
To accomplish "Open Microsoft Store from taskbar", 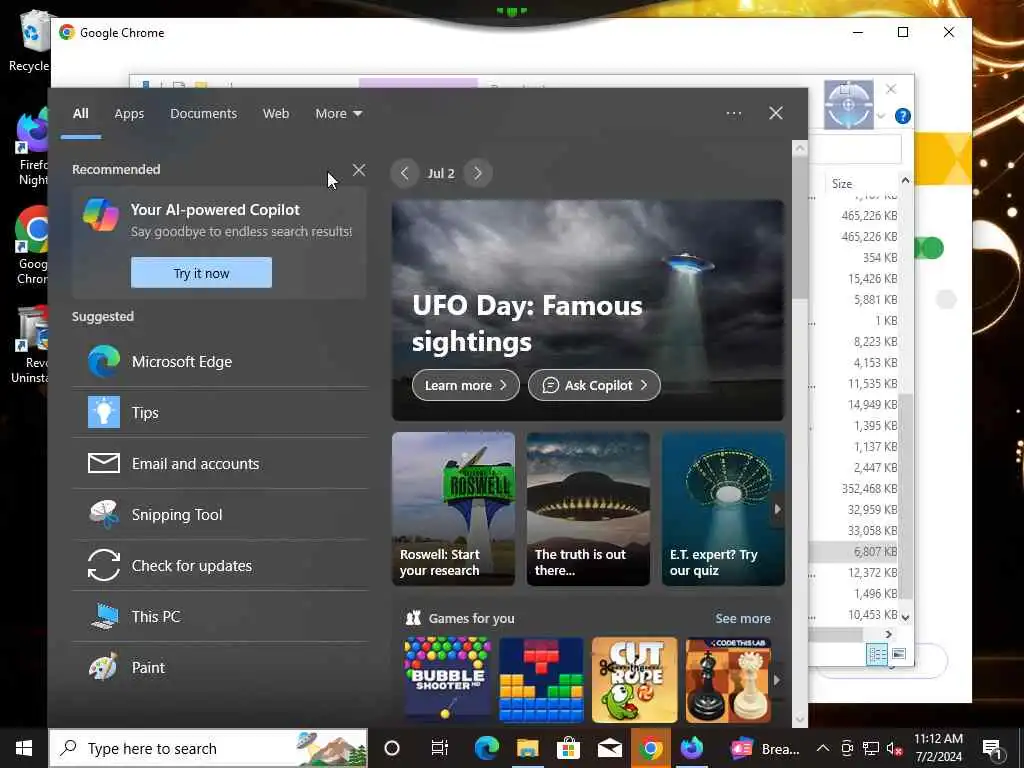I will pyautogui.click(x=568, y=748).
